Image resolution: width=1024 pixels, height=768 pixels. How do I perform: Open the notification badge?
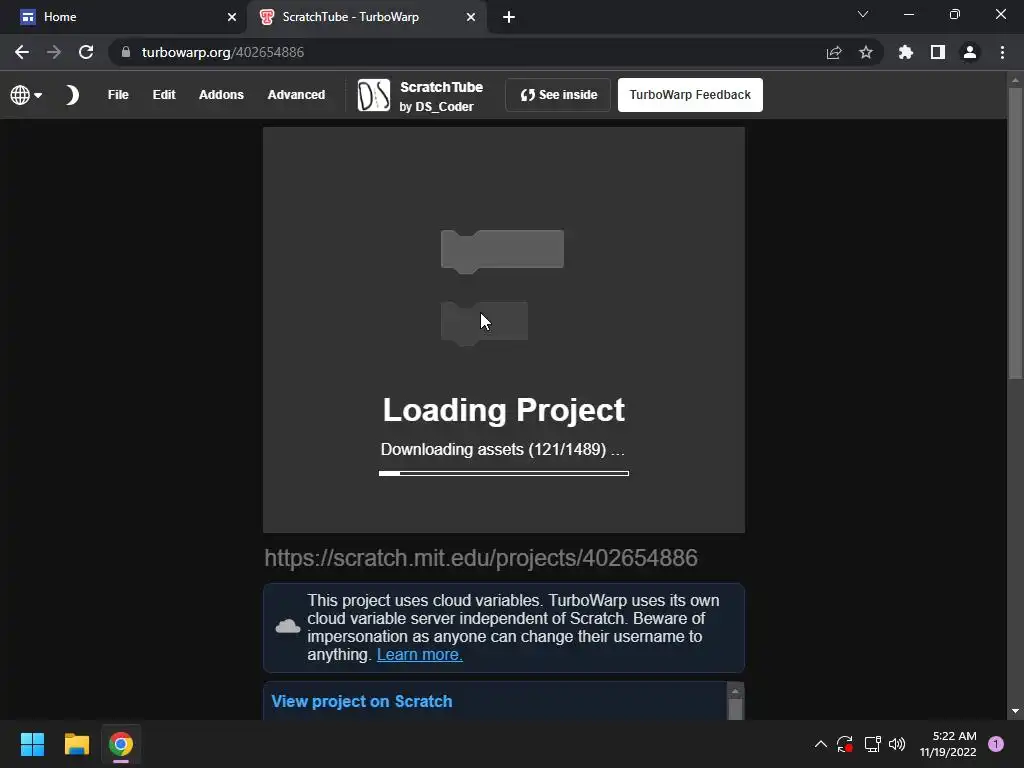tap(996, 744)
